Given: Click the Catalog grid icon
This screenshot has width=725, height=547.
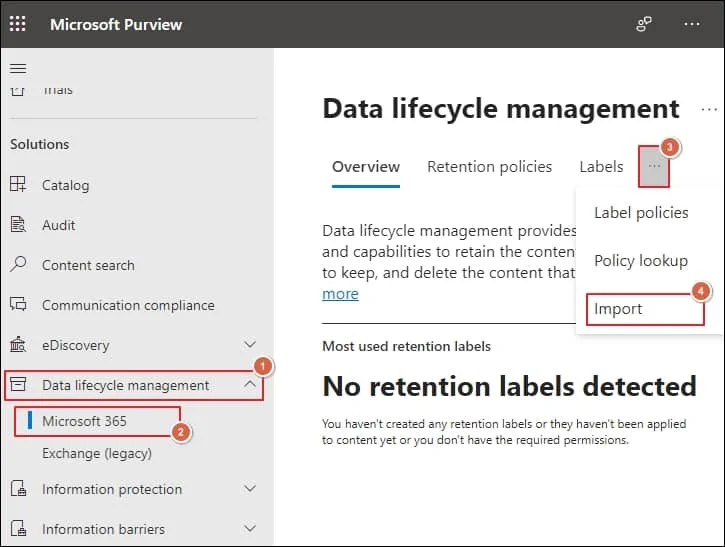Looking at the screenshot, I should 18,184.
